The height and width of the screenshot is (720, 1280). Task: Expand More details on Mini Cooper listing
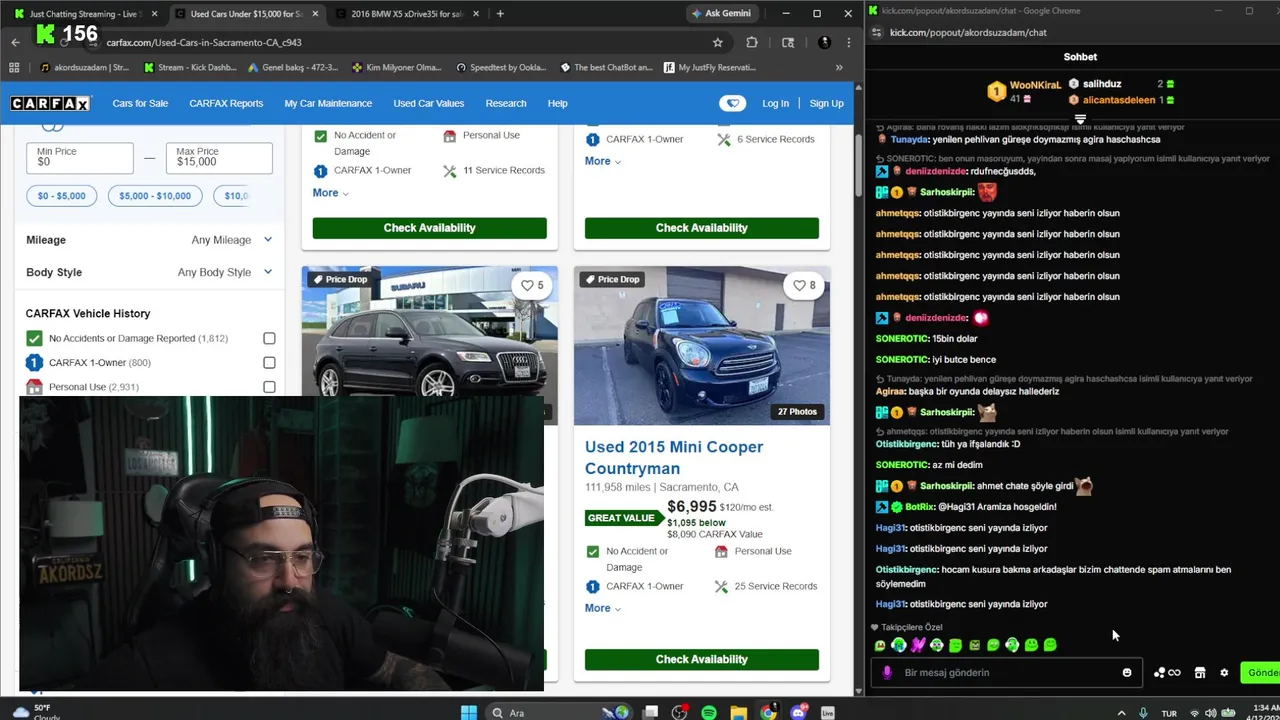(602, 608)
